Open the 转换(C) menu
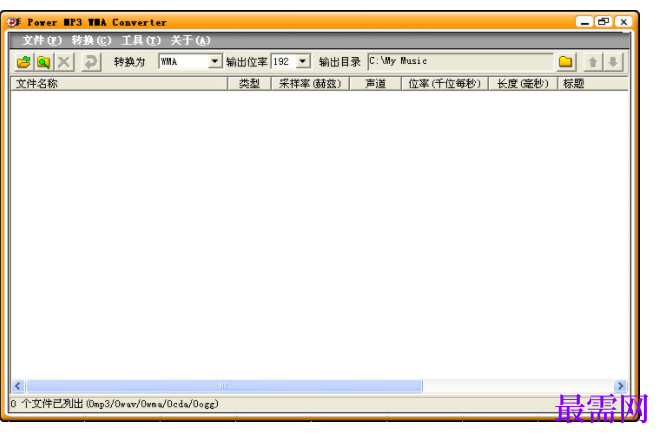Viewport: 667px width, 440px height. [91, 40]
